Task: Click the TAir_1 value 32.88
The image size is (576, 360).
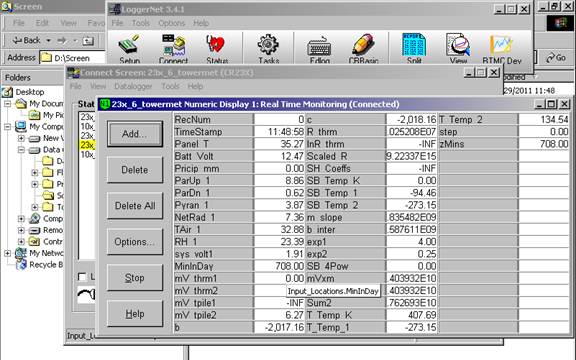Action: click(x=279, y=230)
